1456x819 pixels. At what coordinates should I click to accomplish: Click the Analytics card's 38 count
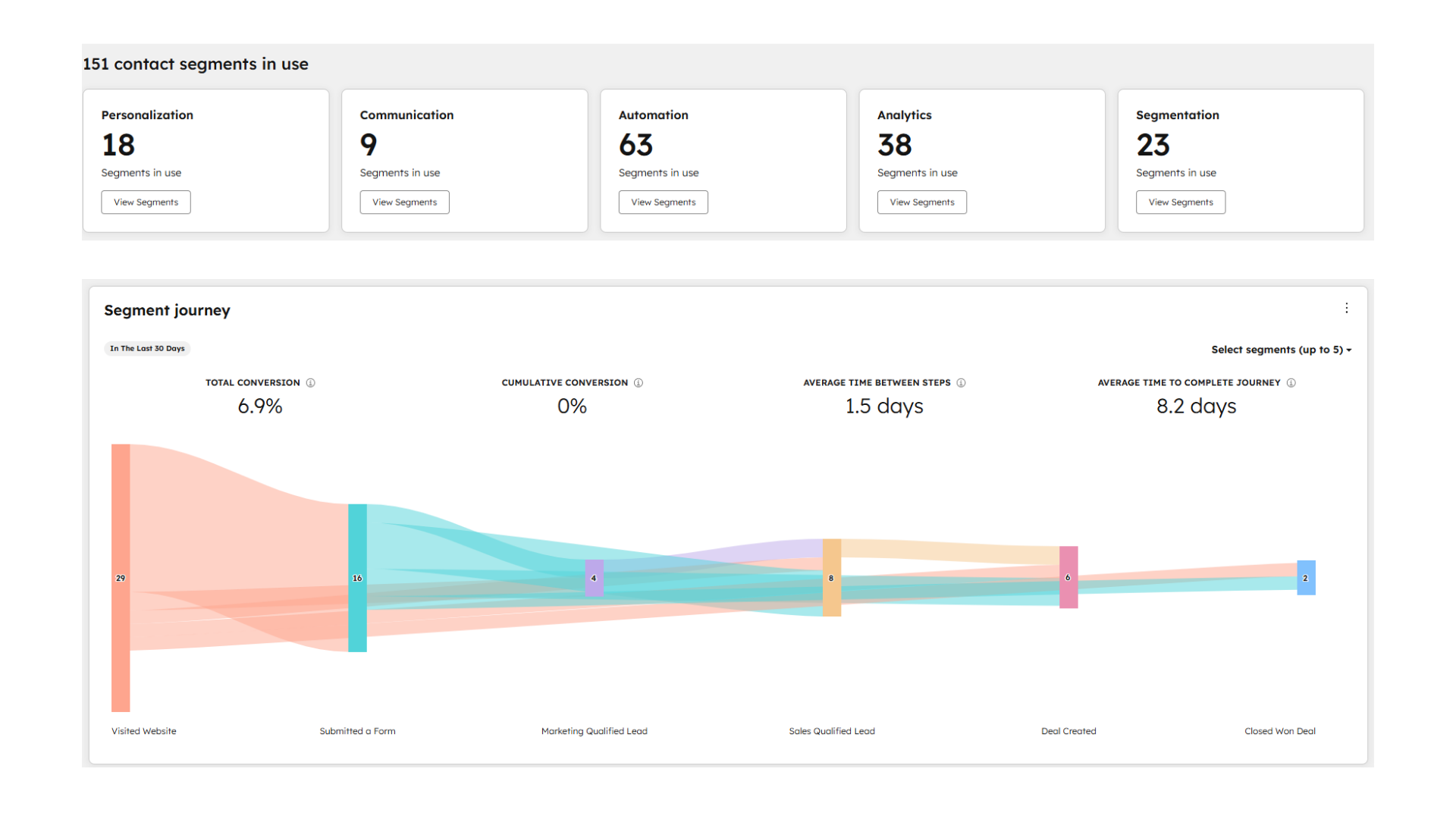pos(894,145)
